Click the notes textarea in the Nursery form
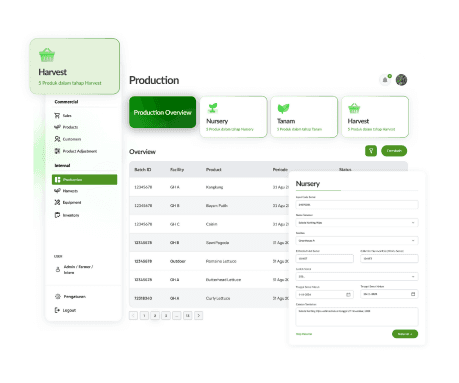This screenshot has width=459, height=383. tap(357, 316)
